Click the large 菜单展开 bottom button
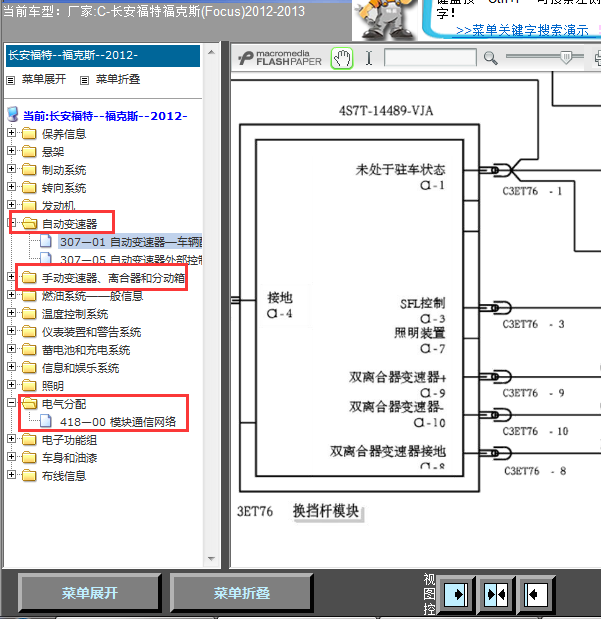The width and height of the screenshot is (601, 619). [x=90, y=593]
